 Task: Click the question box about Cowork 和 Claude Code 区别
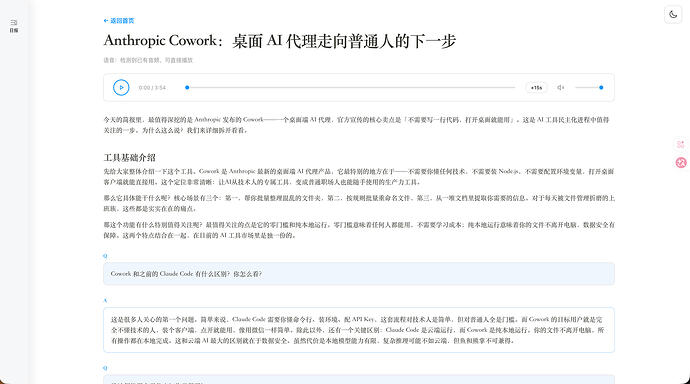(359, 274)
